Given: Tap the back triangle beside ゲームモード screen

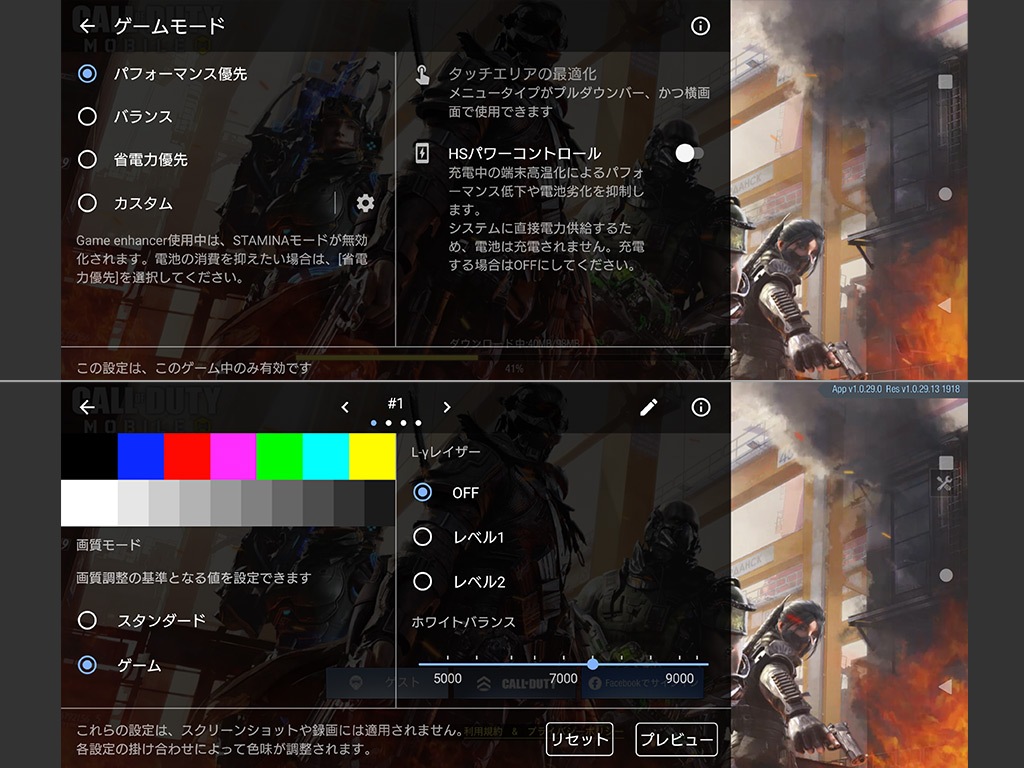Looking at the screenshot, I should pyautogui.click(x=944, y=305).
